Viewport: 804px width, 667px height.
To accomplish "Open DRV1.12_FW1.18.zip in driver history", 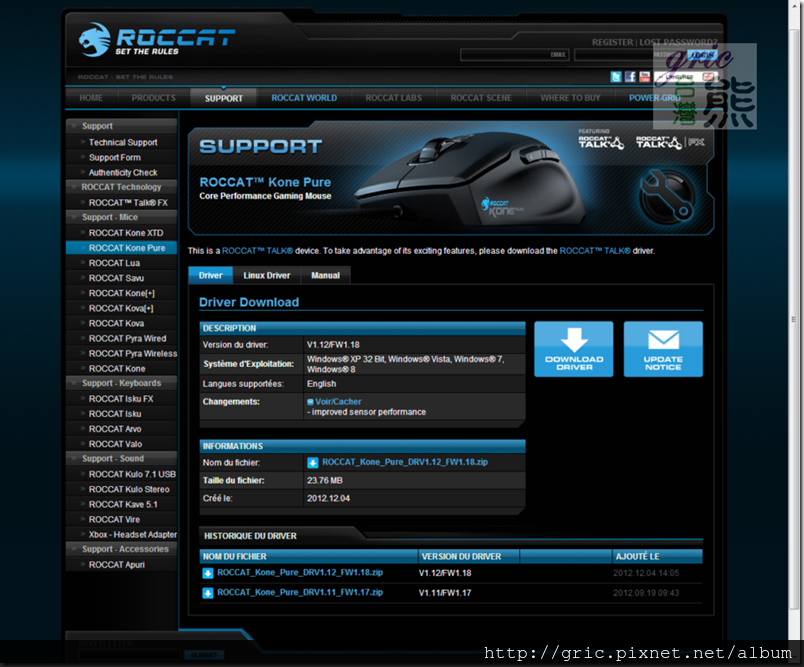I will tap(300, 572).
